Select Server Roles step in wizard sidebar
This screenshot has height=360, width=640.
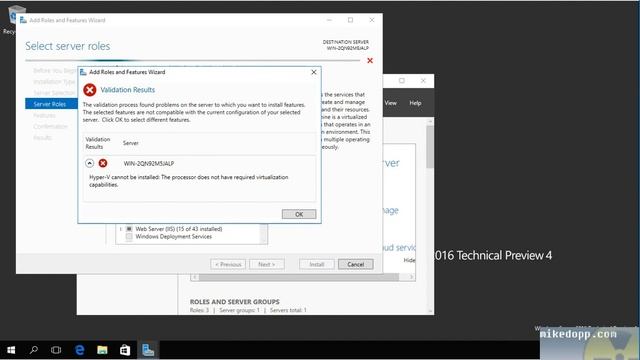[x=51, y=104]
